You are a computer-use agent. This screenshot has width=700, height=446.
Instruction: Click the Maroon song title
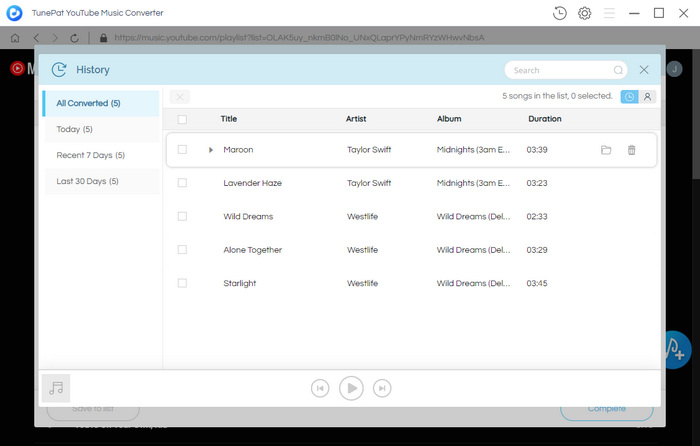[x=238, y=150]
